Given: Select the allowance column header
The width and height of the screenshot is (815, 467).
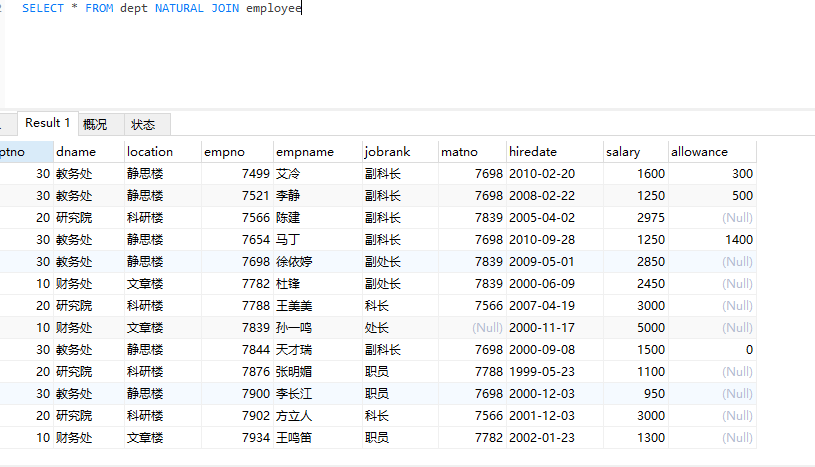Looking at the screenshot, I should [x=712, y=152].
